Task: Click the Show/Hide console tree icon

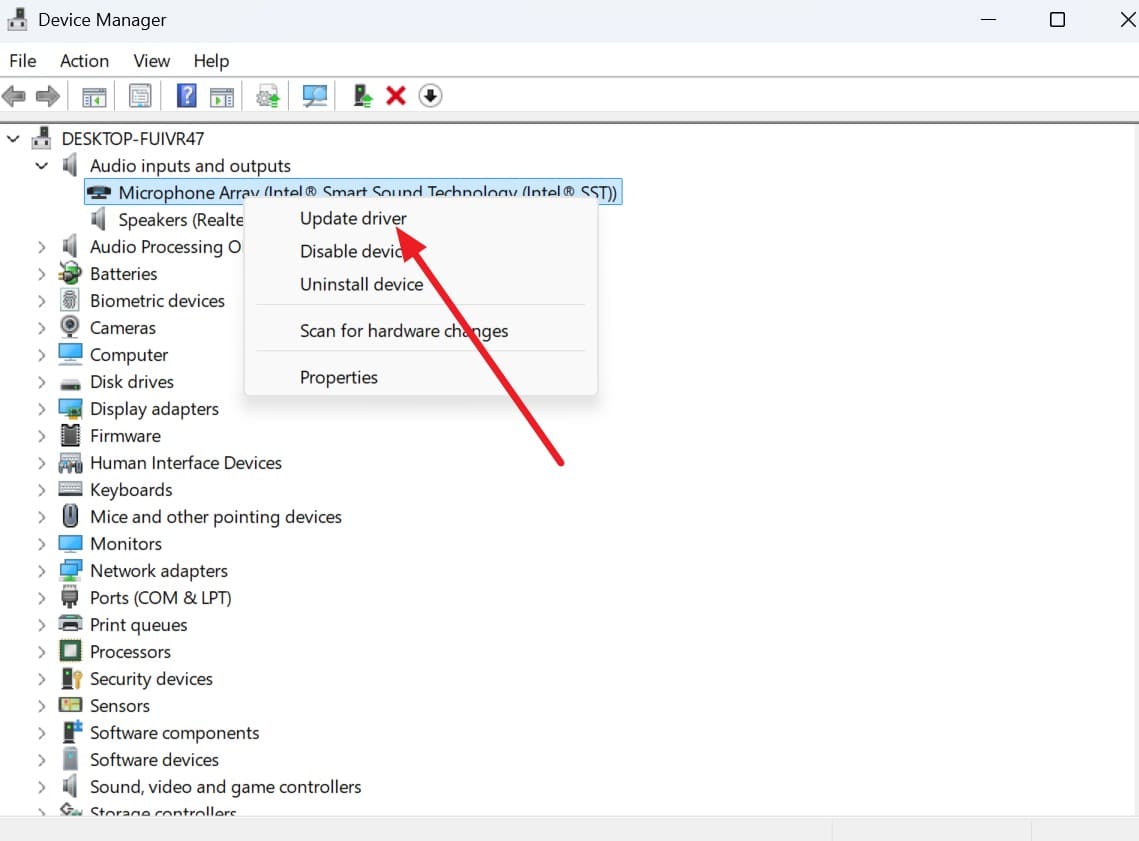Action: tap(94, 96)
